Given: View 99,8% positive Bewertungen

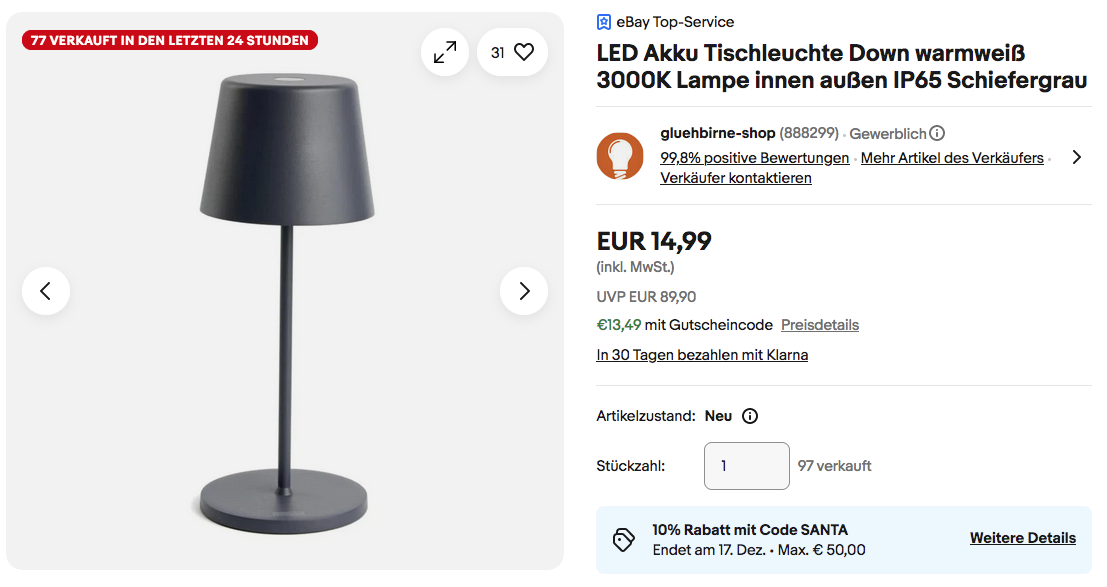Looking at the screenshot, I should click(754, 158).
